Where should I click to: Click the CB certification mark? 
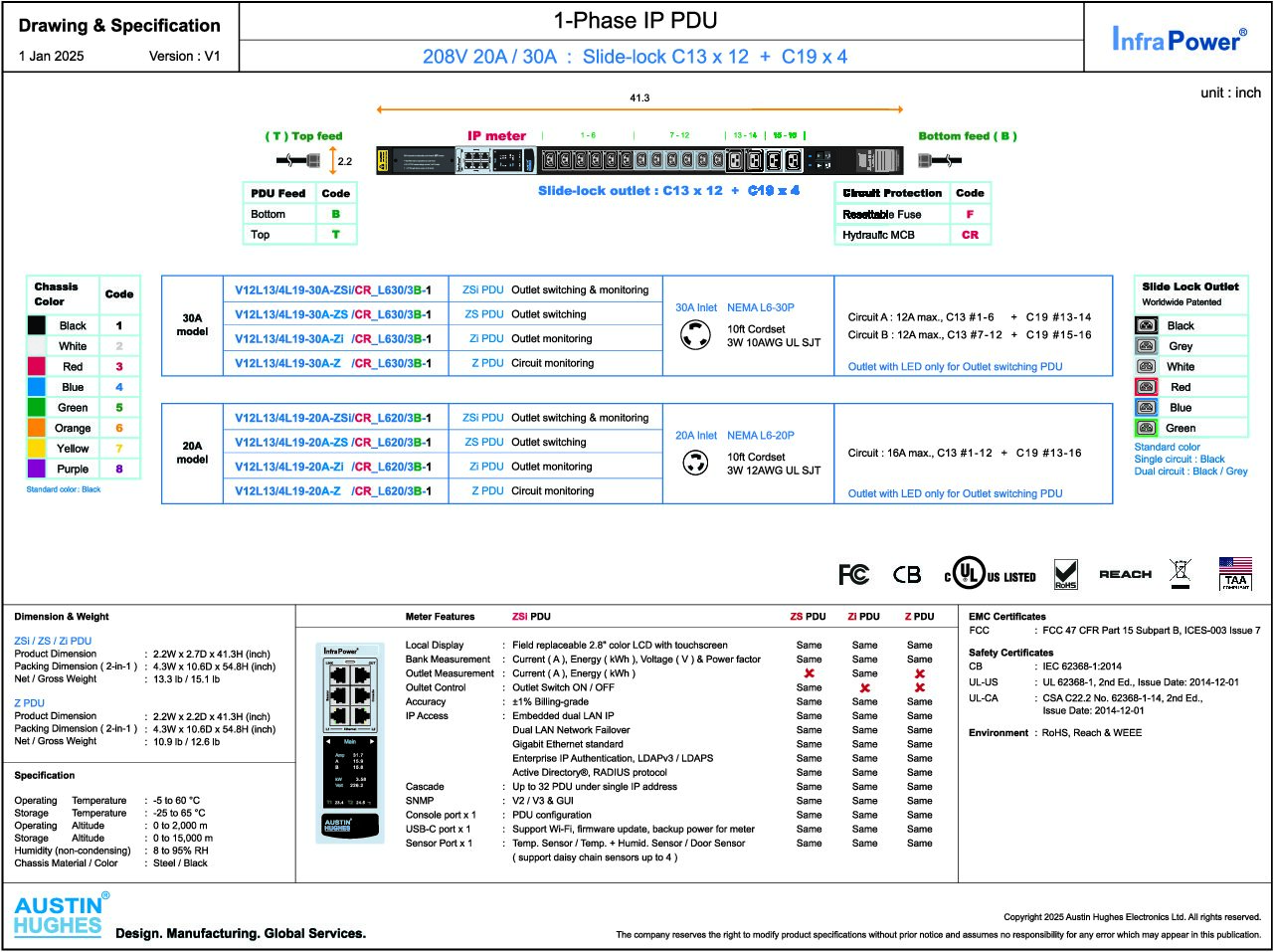[x=907, y=574]
